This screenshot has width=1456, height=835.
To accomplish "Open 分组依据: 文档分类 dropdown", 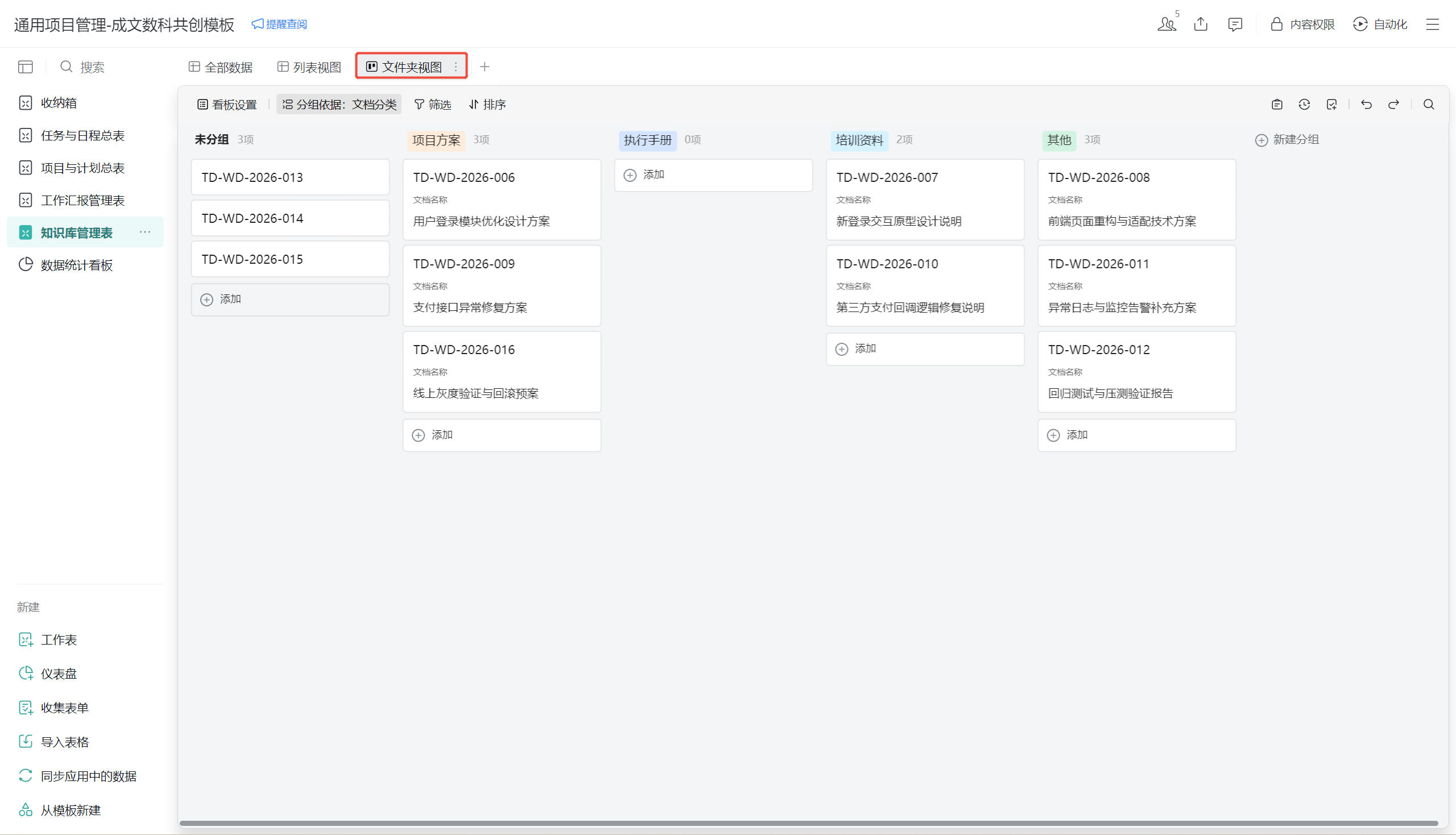I will pyautogui.click(x=339, y=105).
